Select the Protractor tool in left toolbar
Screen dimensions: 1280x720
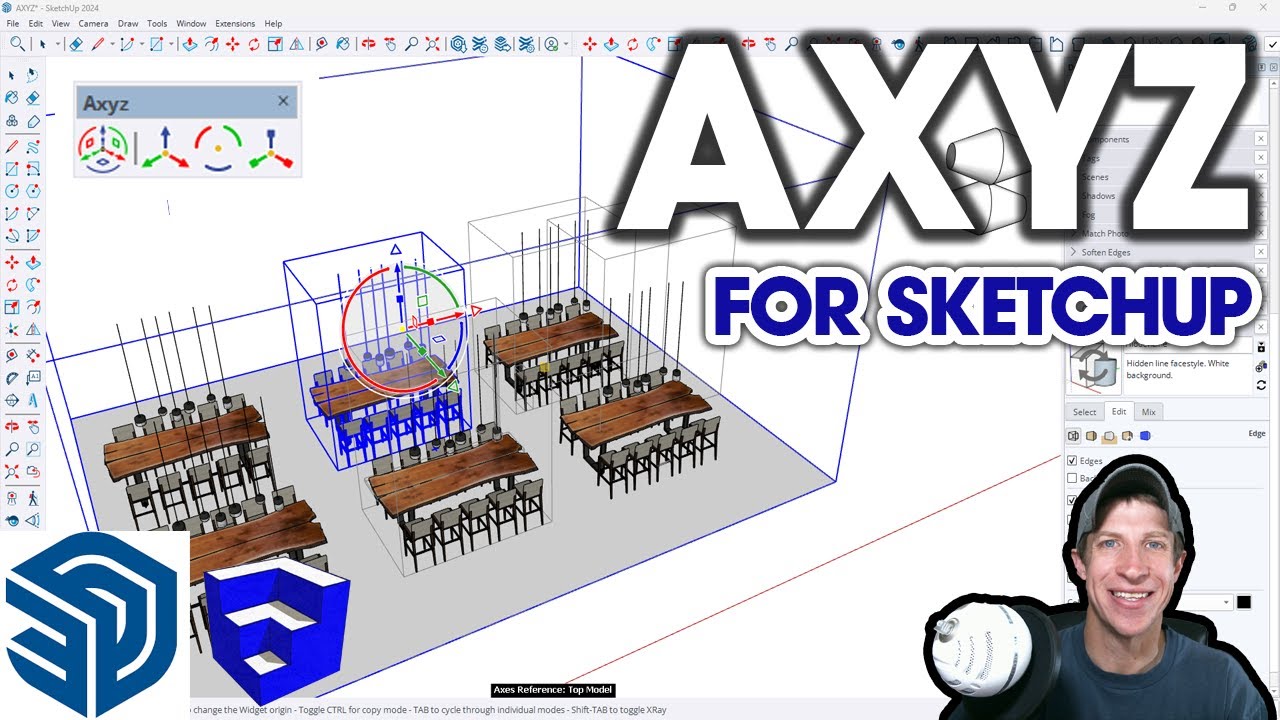pos(11,378)
